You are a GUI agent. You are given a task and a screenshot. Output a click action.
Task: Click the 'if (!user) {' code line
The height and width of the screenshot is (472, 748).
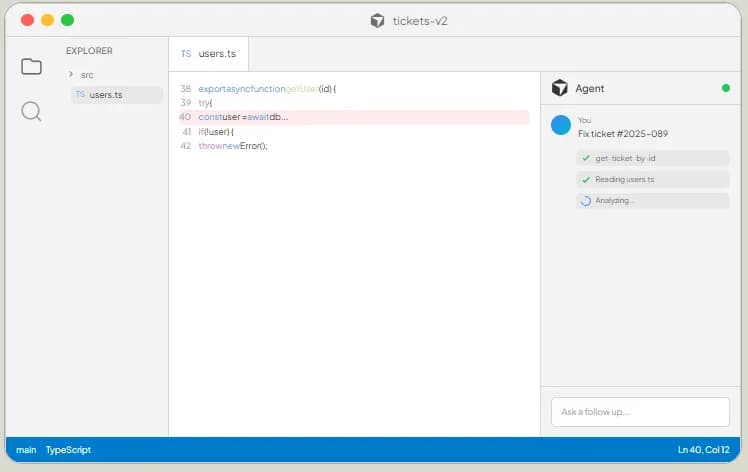click(x=216, y=132)
